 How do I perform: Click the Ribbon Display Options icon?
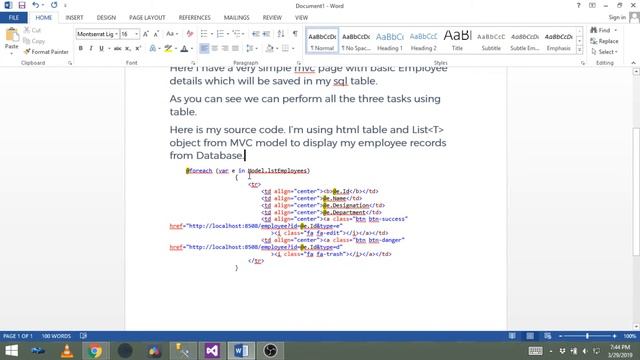coord(592,6)
